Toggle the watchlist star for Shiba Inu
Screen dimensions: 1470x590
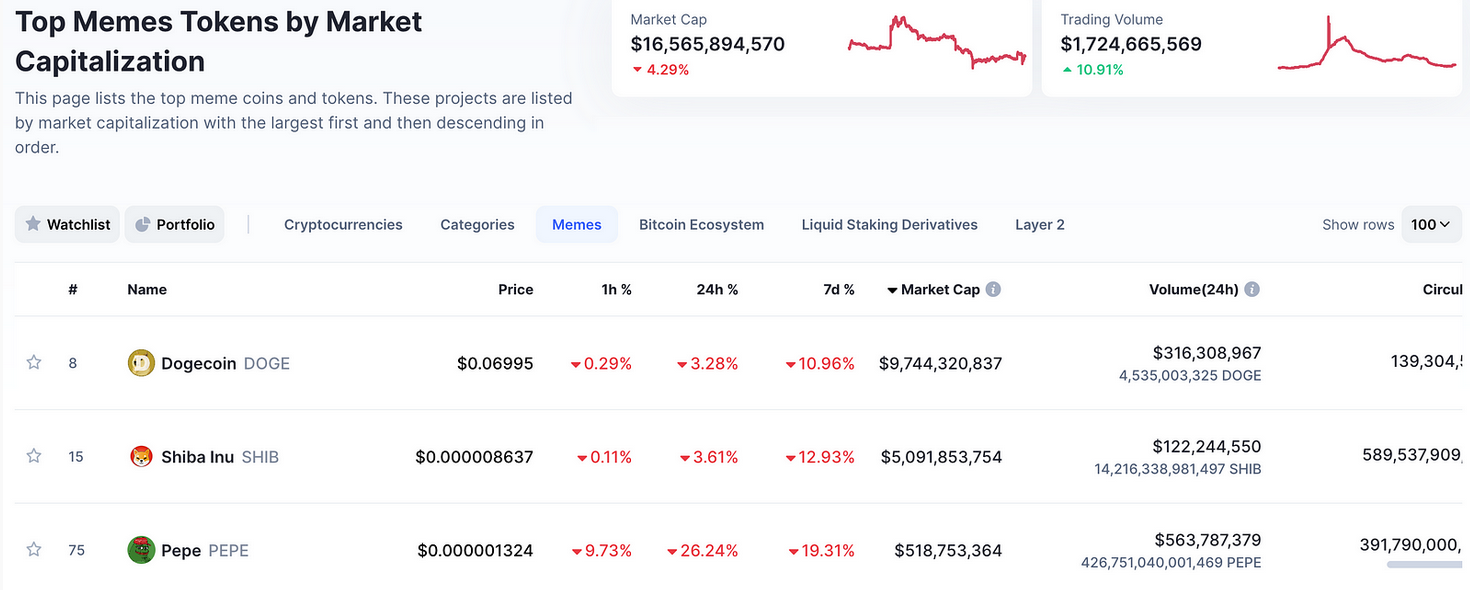33,456
